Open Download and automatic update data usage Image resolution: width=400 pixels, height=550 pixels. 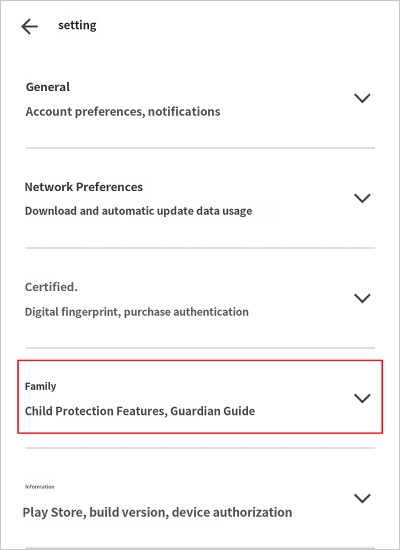point(138,211)
